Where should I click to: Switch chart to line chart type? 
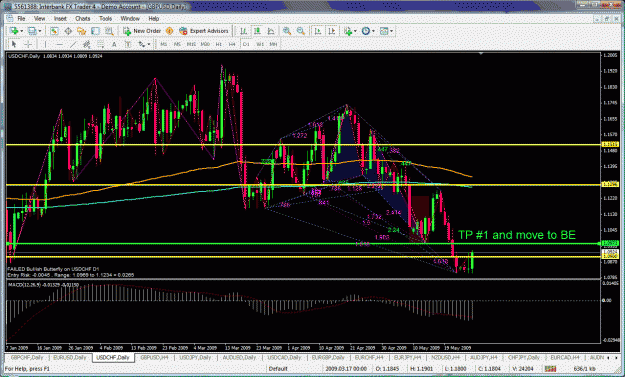[271, 31]
